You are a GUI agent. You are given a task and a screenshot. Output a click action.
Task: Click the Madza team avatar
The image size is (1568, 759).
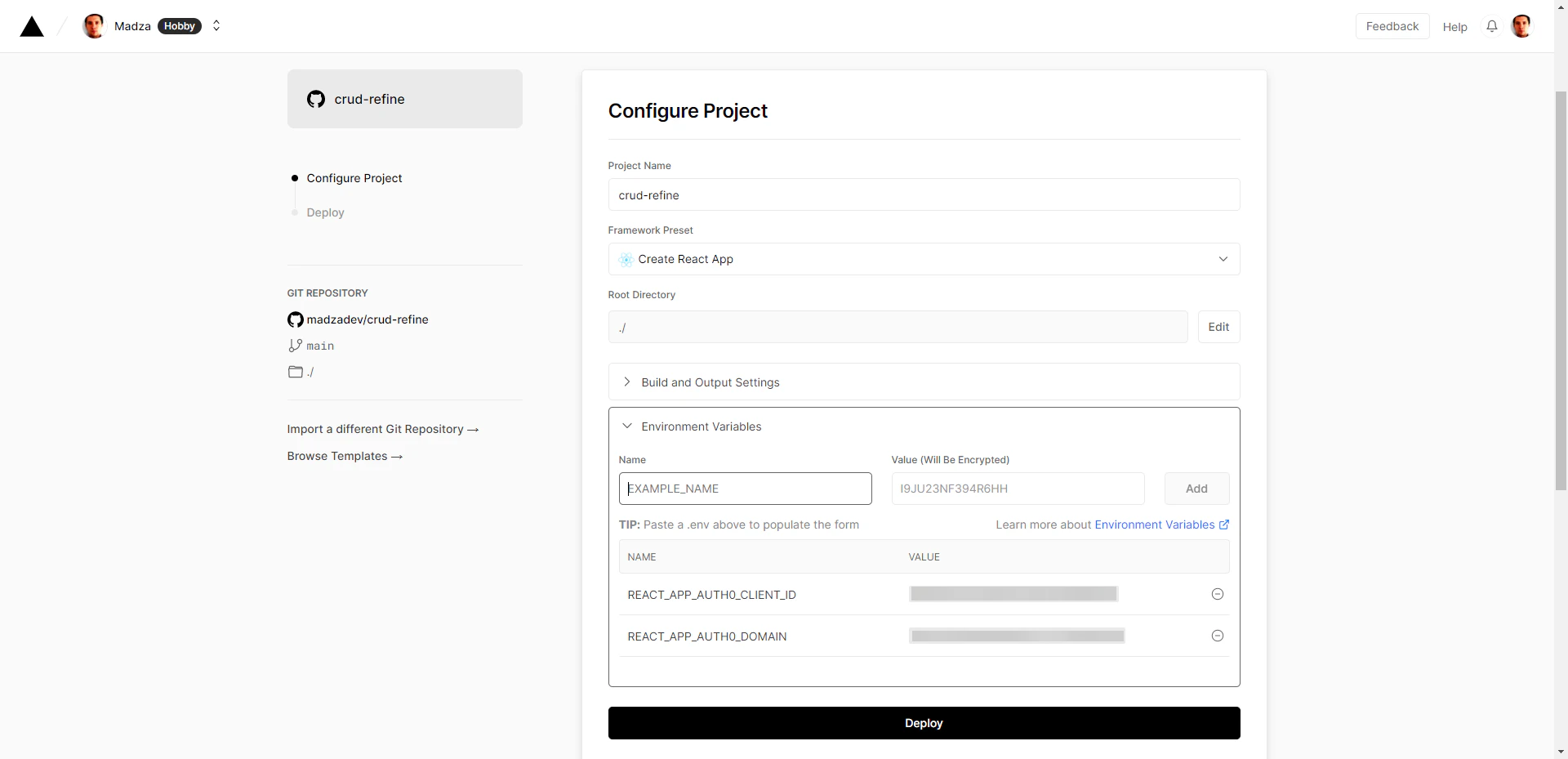(93, 26)
